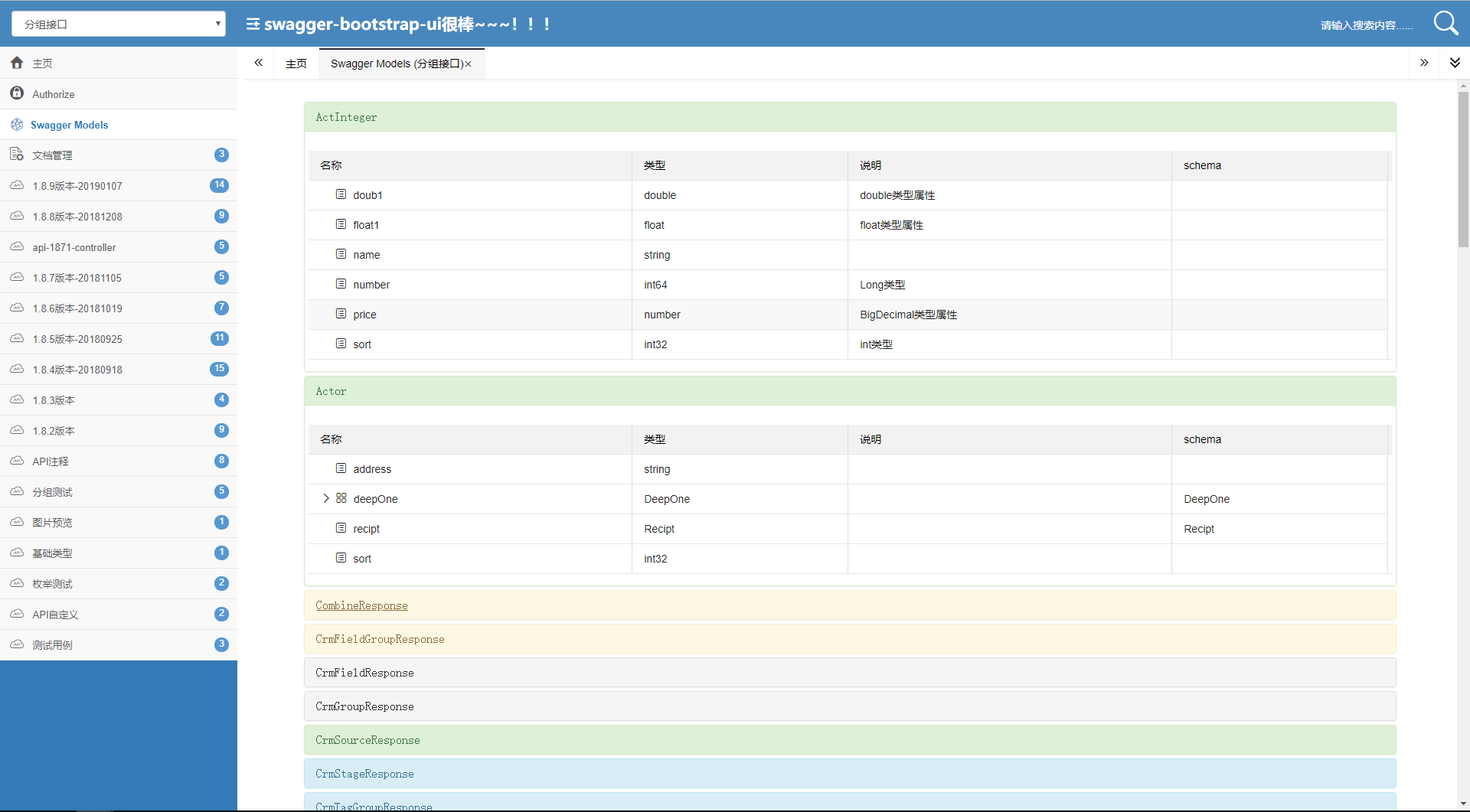Viewport: 1470px width, 812px height.
Task: Click the home icon beside 主页
Action: (x=17, y=63)
